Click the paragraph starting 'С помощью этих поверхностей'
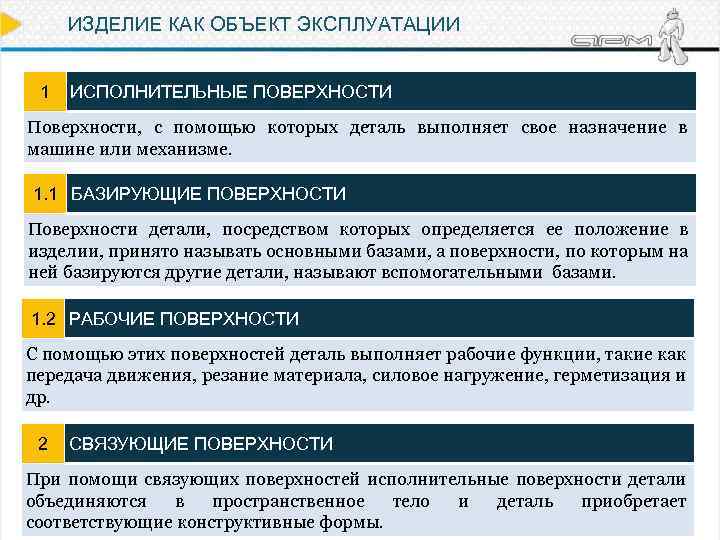The image size is (720, 540). pos(357,375)
